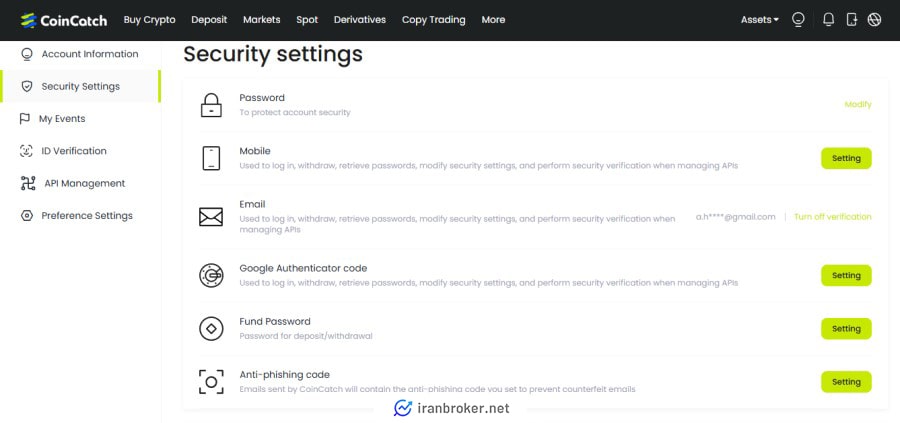Open the user profile icon in header
The height and width of the screenshot is (423, 900).
[798, 20]
